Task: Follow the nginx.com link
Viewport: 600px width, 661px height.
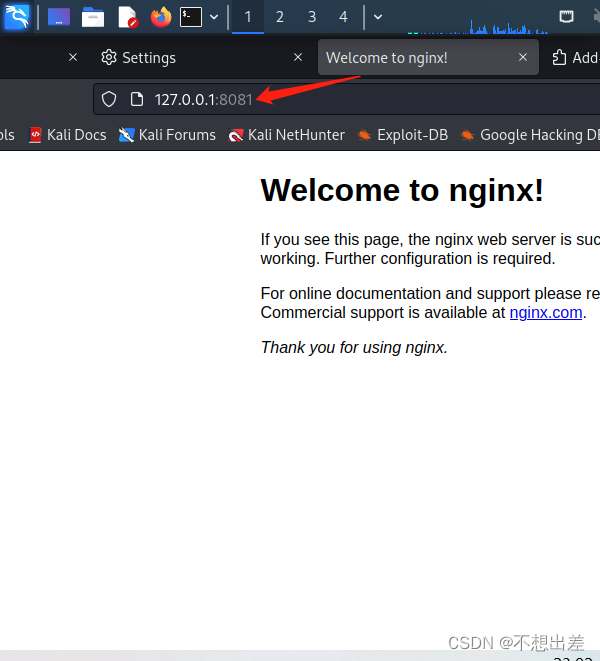Action: coord(546,313)
